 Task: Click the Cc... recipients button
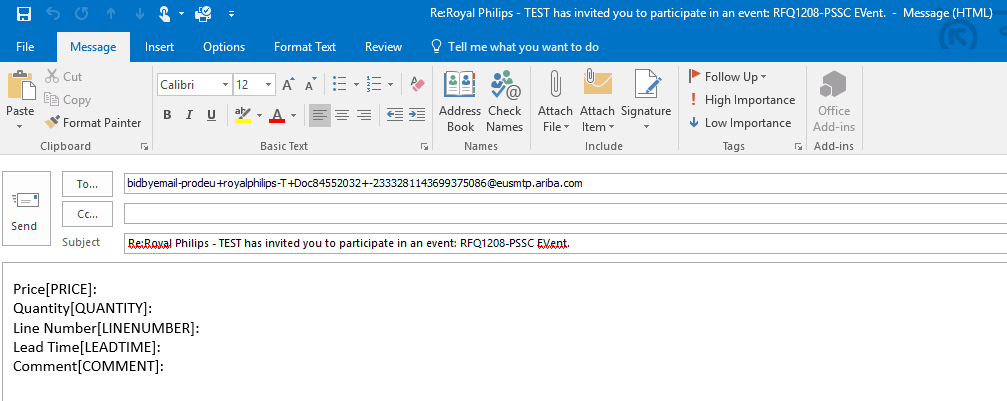[87, 214]
